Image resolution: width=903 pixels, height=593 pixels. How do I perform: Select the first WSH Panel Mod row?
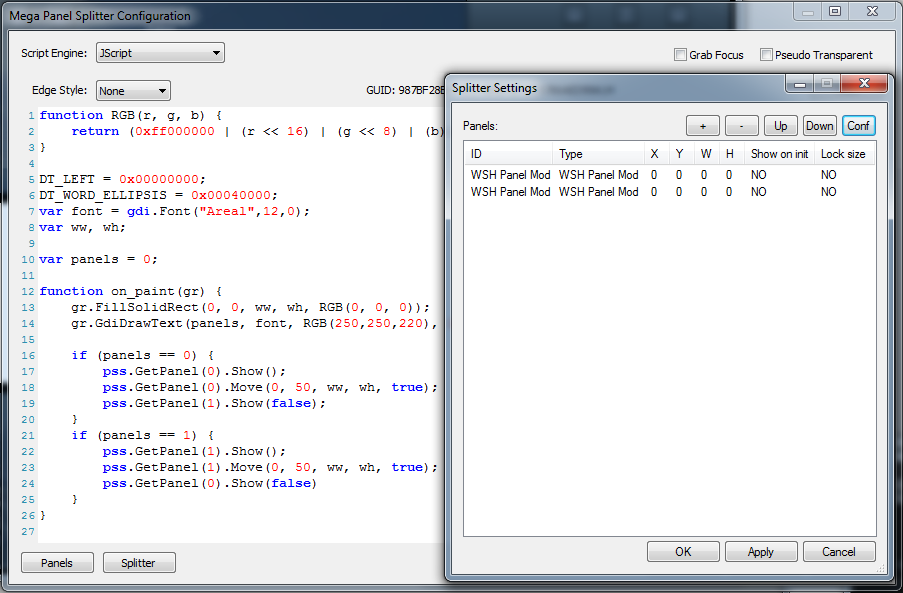coord(510,175)
